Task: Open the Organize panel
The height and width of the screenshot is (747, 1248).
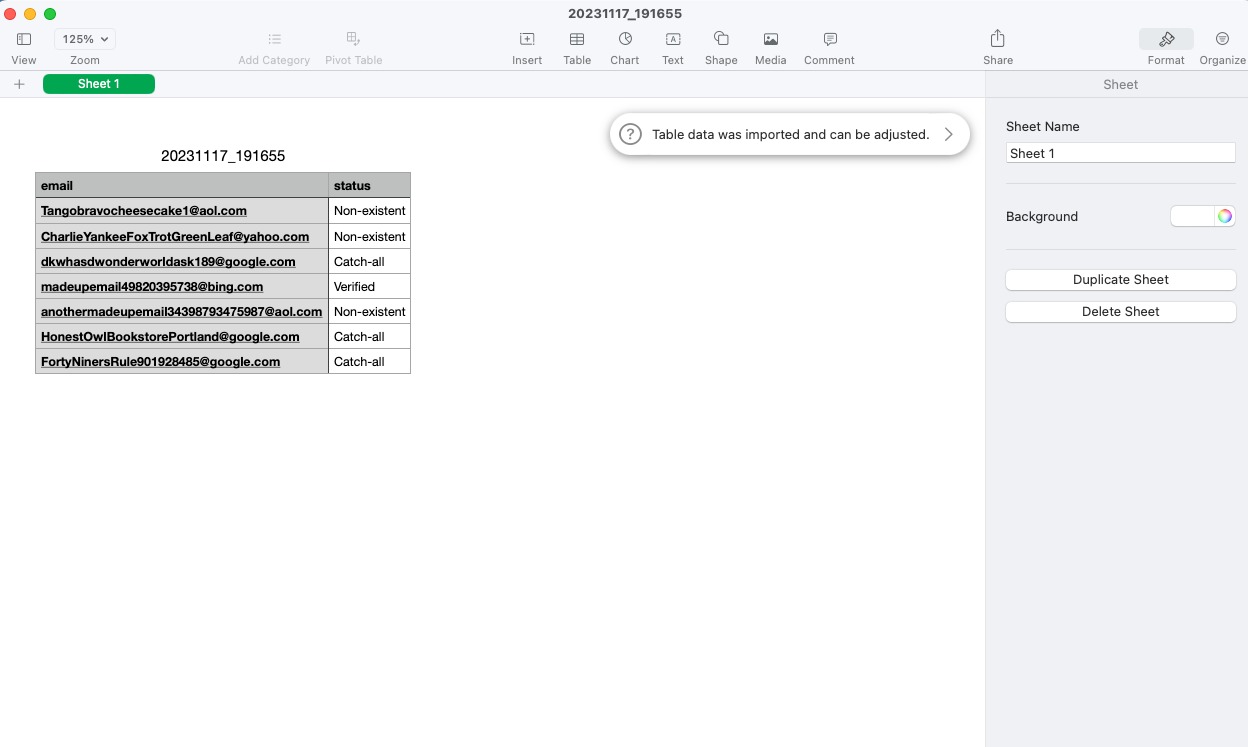Action: 1222,45
